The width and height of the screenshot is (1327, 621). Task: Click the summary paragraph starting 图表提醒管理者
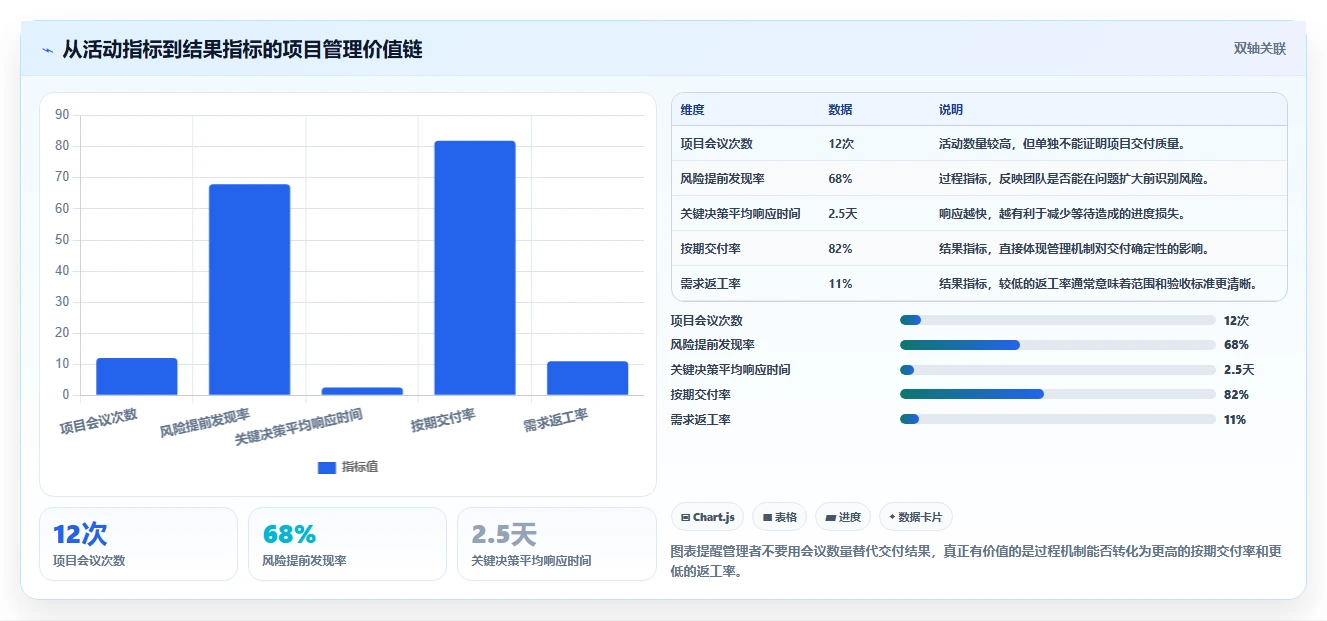pyautogui.click(x=976, y=561)
